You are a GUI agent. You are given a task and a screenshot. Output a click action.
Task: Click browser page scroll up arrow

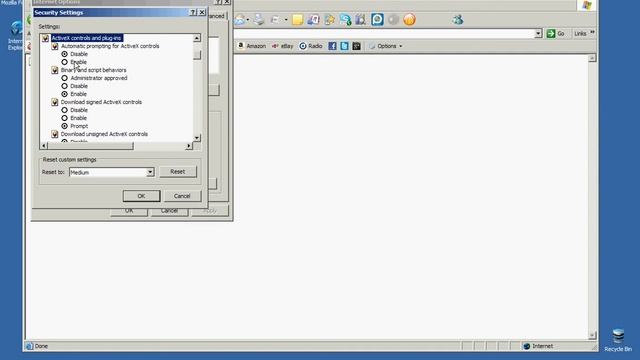coord(592,58)
